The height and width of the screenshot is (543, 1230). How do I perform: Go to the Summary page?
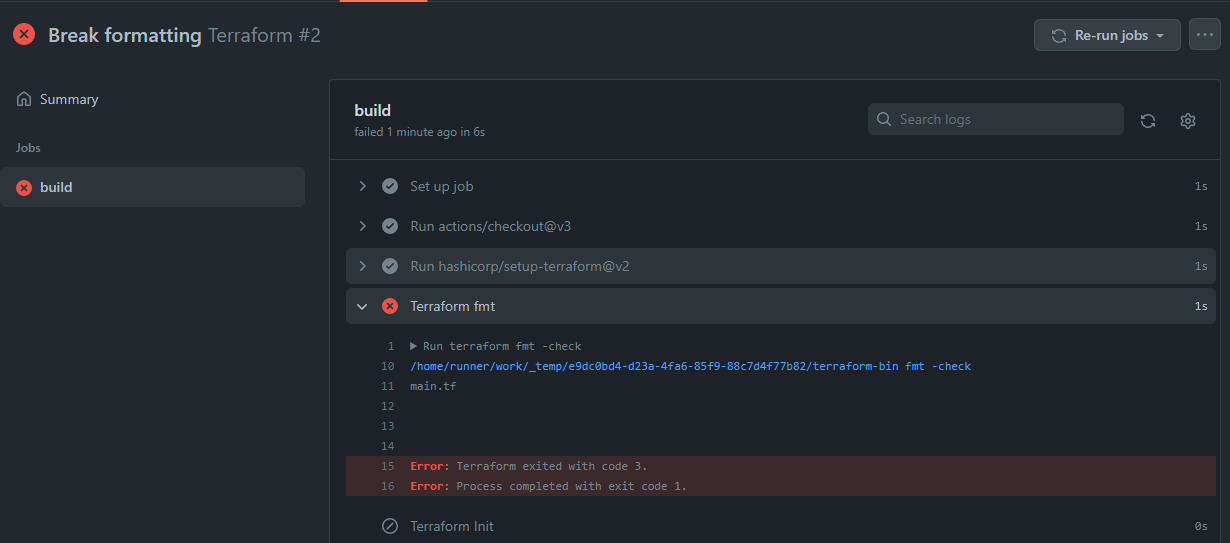pyautogui.click(x=69, y=99)
